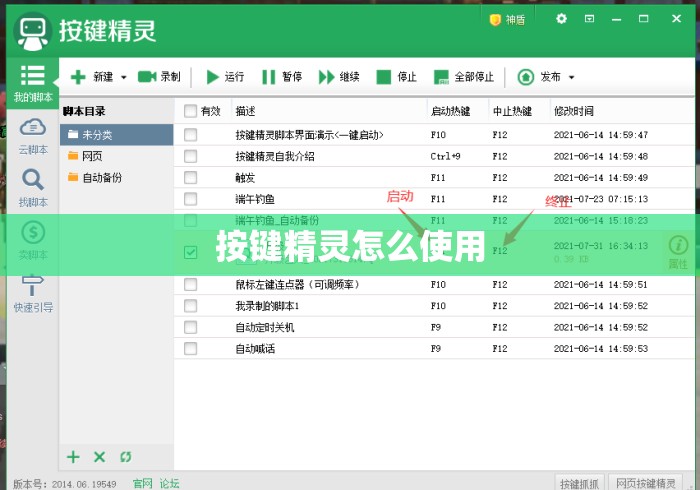700x490 pixels.
Task: Click the Stop (停止) square button
Action: pyautogui.click(x=396, y=77)
